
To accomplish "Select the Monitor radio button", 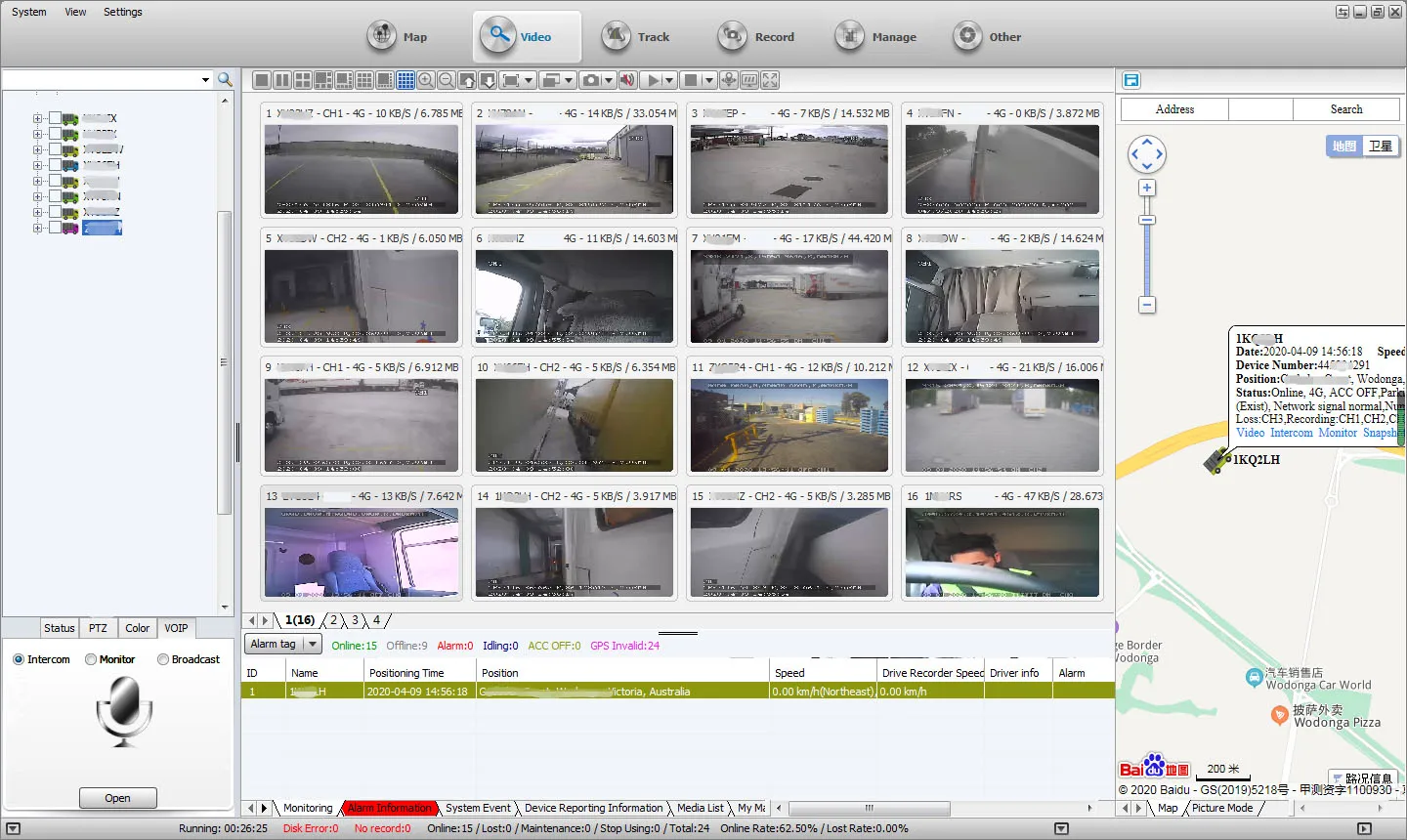I will [x=91, y=659].
